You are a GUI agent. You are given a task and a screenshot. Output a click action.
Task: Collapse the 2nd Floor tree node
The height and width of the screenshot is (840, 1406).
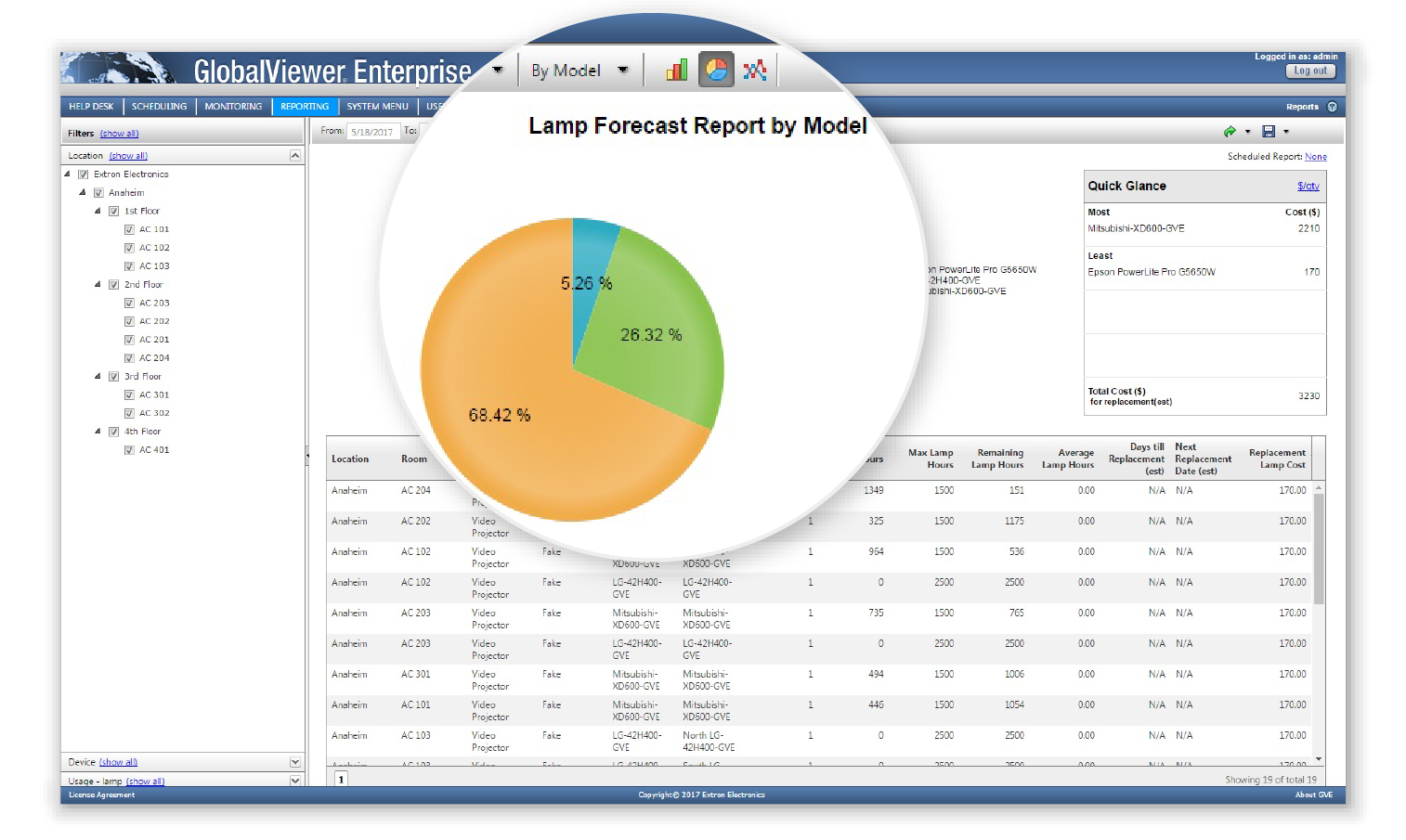(98, 284)
